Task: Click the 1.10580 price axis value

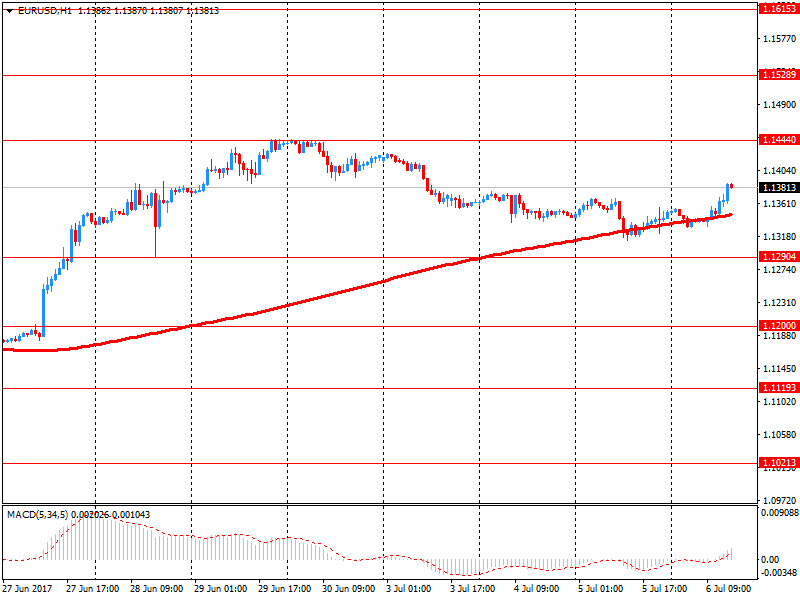Action: coord(779,434)
